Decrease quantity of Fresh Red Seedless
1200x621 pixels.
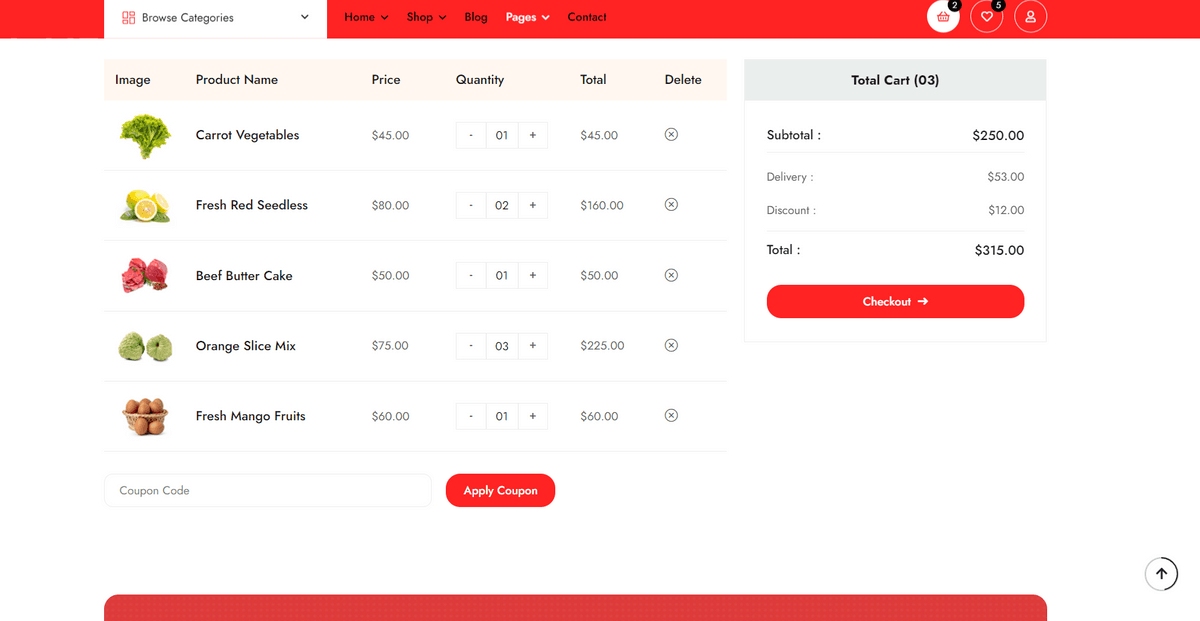pos(471,205)
